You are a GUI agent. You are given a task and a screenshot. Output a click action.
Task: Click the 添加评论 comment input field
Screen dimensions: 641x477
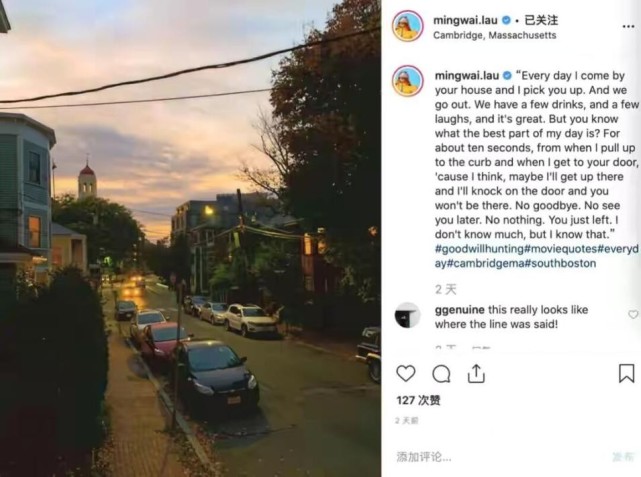pyautogui.click(x=499, y=457)
